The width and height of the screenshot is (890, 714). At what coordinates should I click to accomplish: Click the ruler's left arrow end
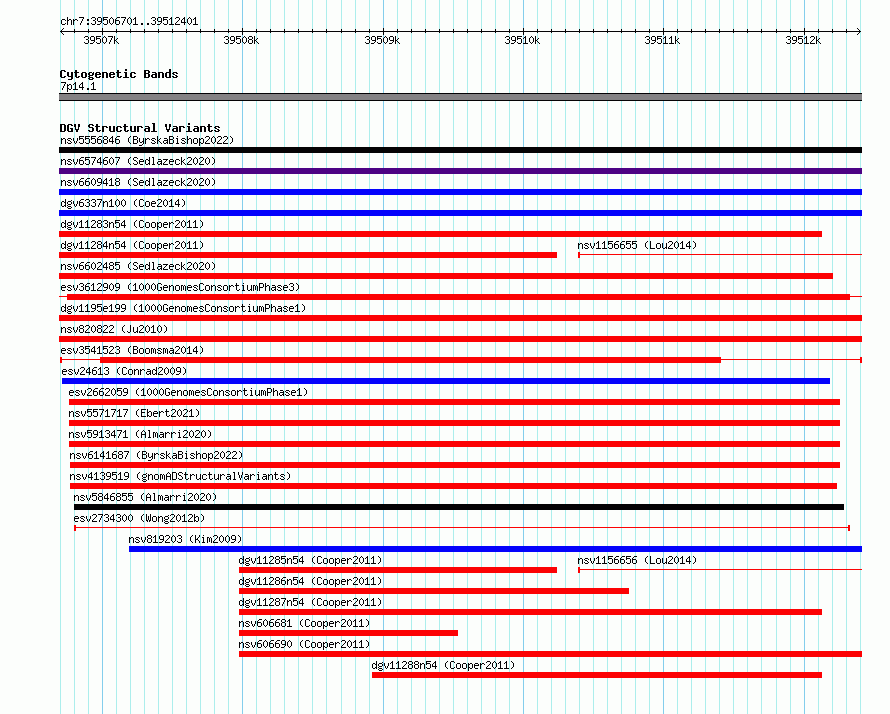point(62,31)
